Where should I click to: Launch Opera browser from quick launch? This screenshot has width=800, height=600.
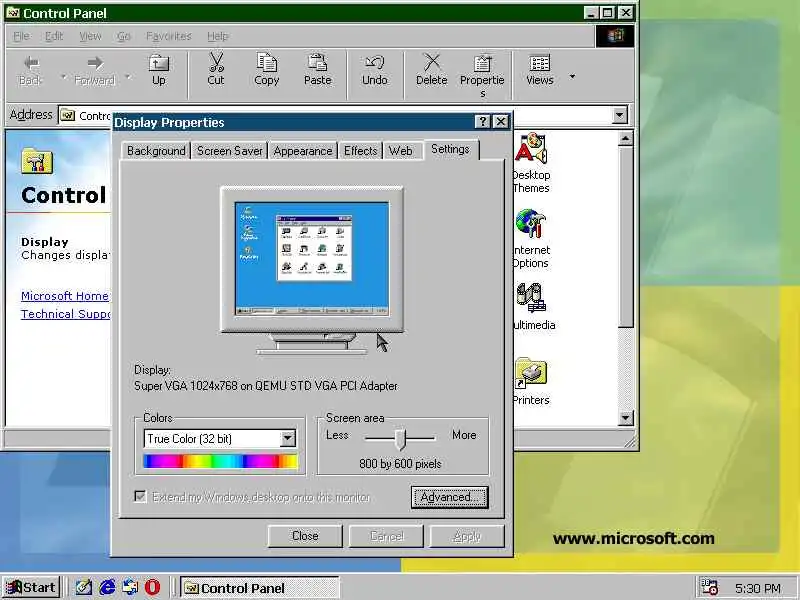(x=152, y=587)
